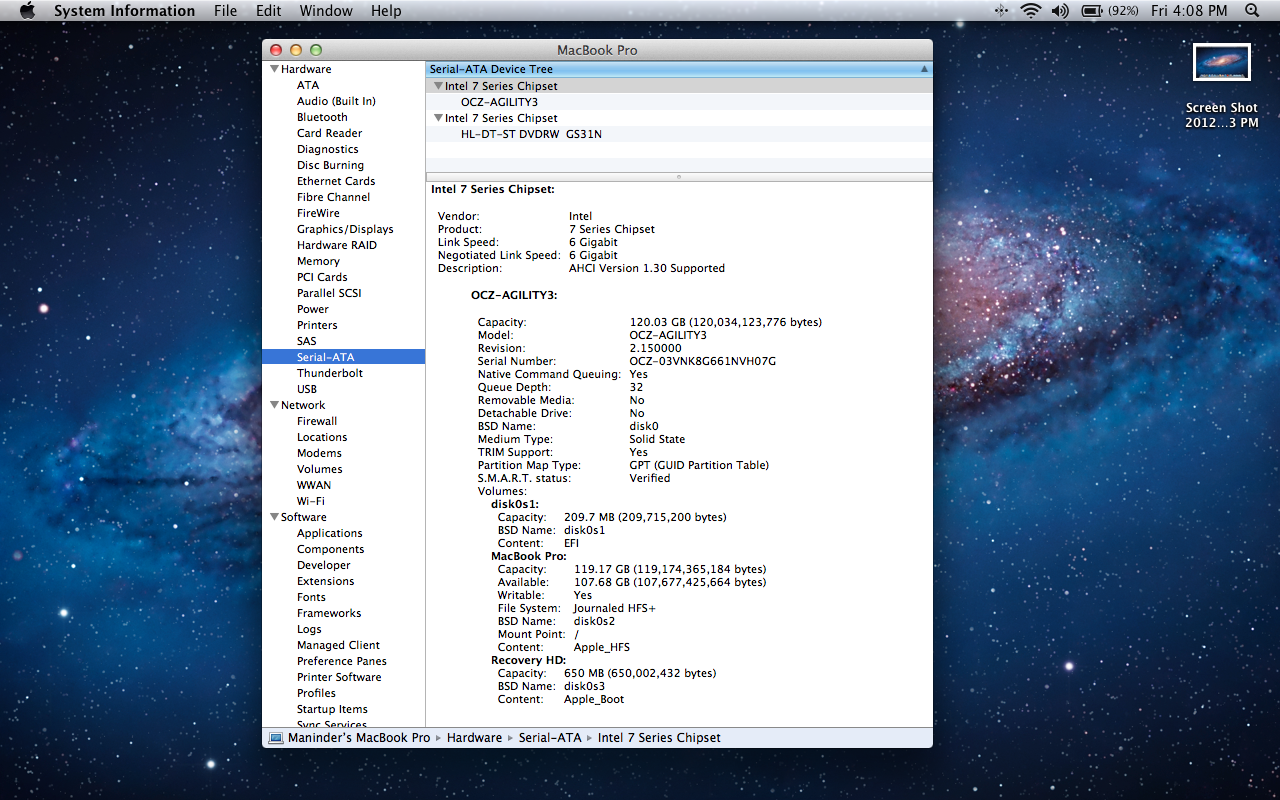Click the volume speaker icon

tap(1060, 11)
